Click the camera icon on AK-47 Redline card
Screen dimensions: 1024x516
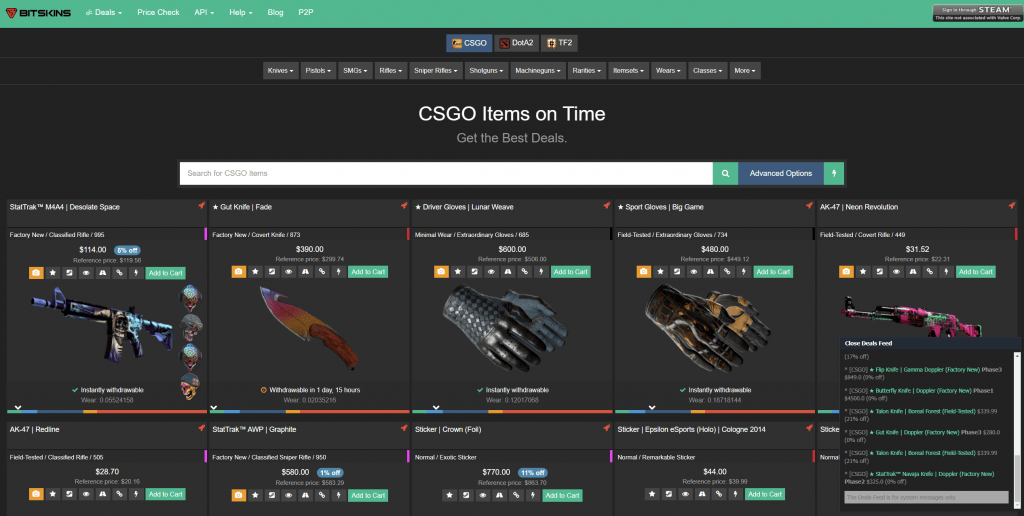pos(36,494)
